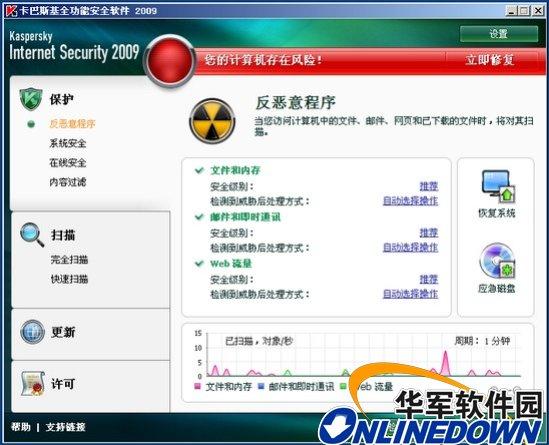This screenshot has width=549, height=445.
Task: Open 推荐 security level under 文件和内存
Action: (429, 186)
